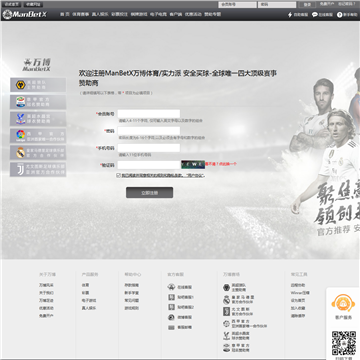Screen dimensions: 360x360
Task: Click red link to refresh the captcha
Action: tap(221, 164)
